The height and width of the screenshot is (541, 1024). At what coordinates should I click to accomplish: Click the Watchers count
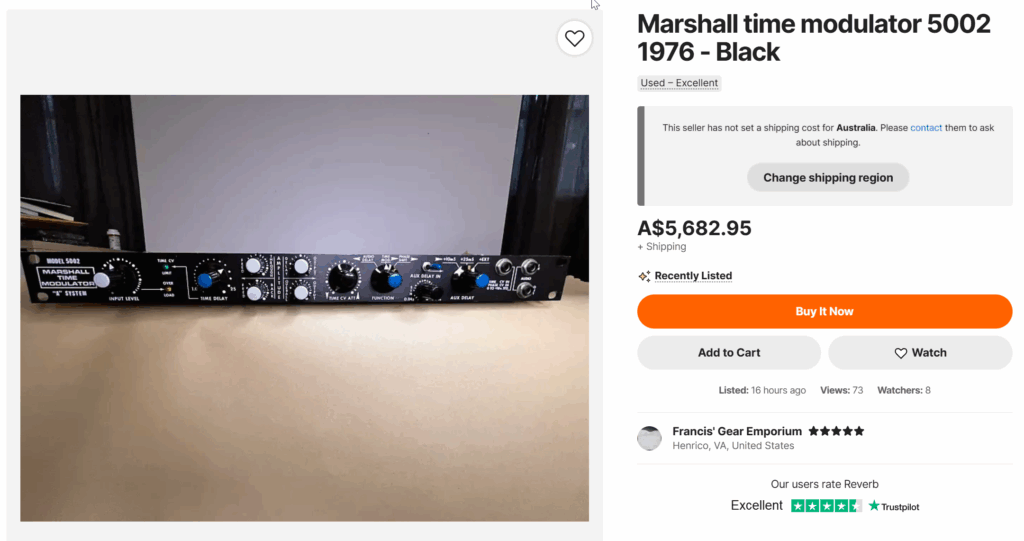(903, 390)
